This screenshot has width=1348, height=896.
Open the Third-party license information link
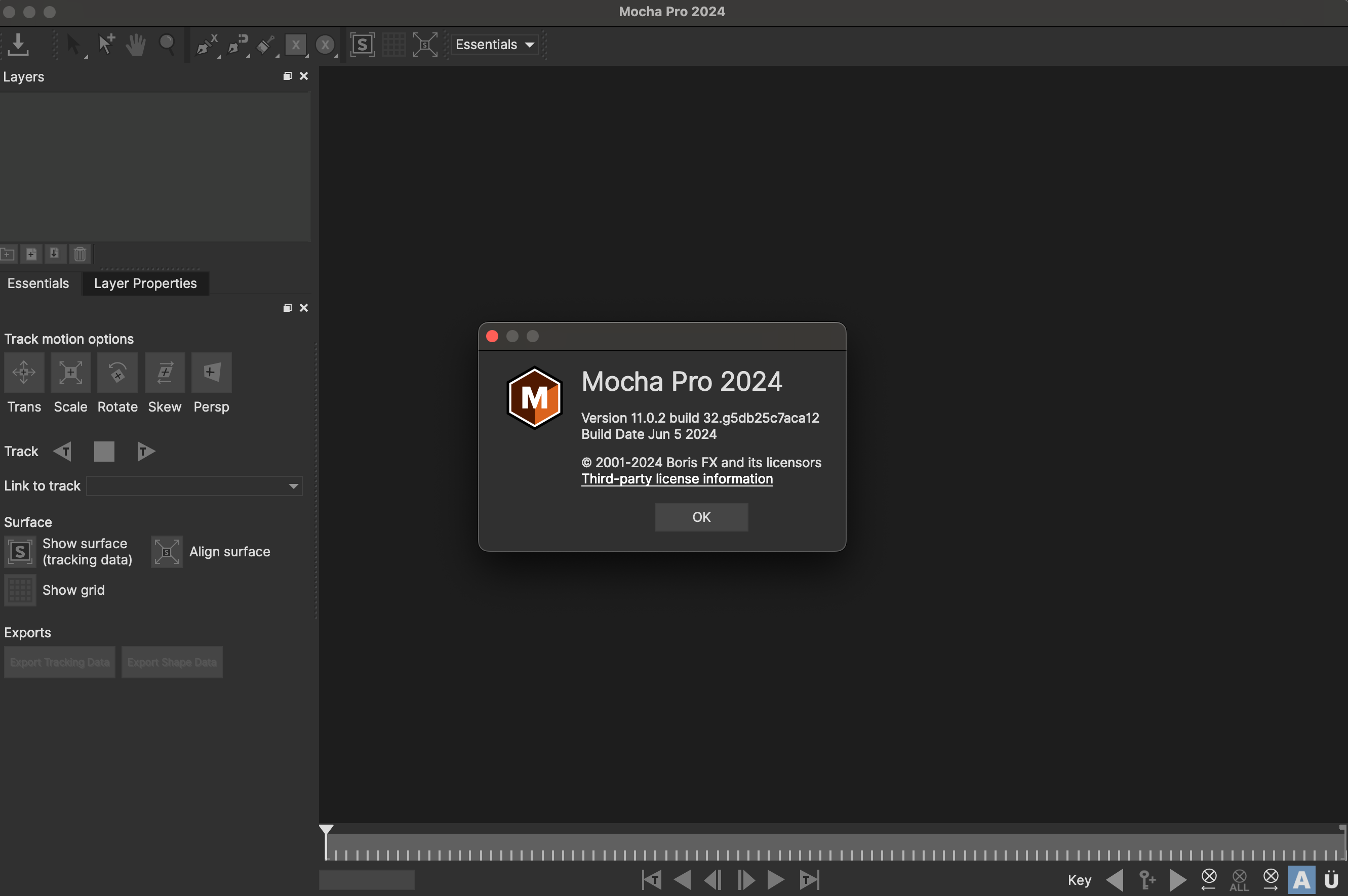[x=677, y=479]
